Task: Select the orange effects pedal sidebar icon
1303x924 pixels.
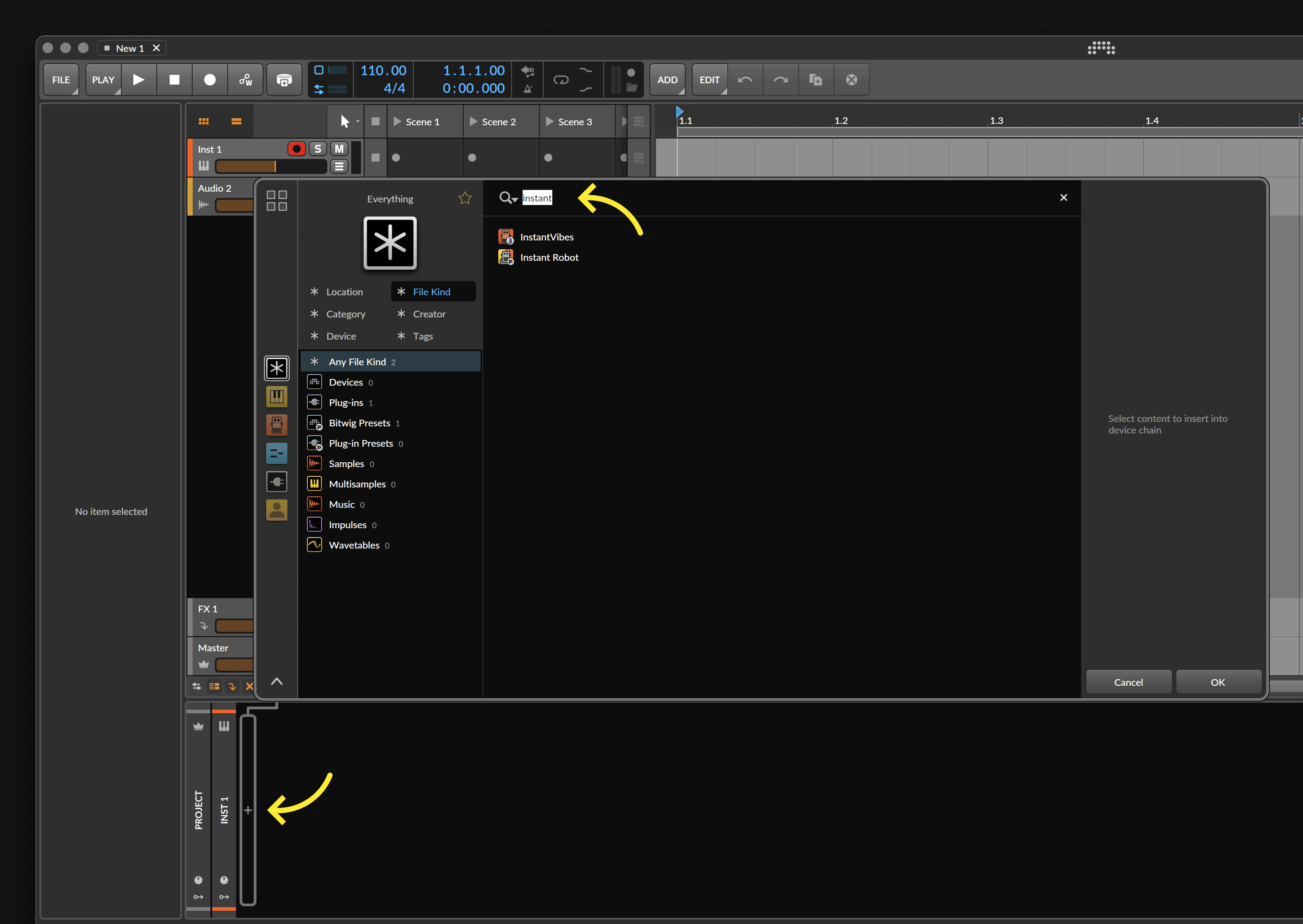Action: coord(276,425)
